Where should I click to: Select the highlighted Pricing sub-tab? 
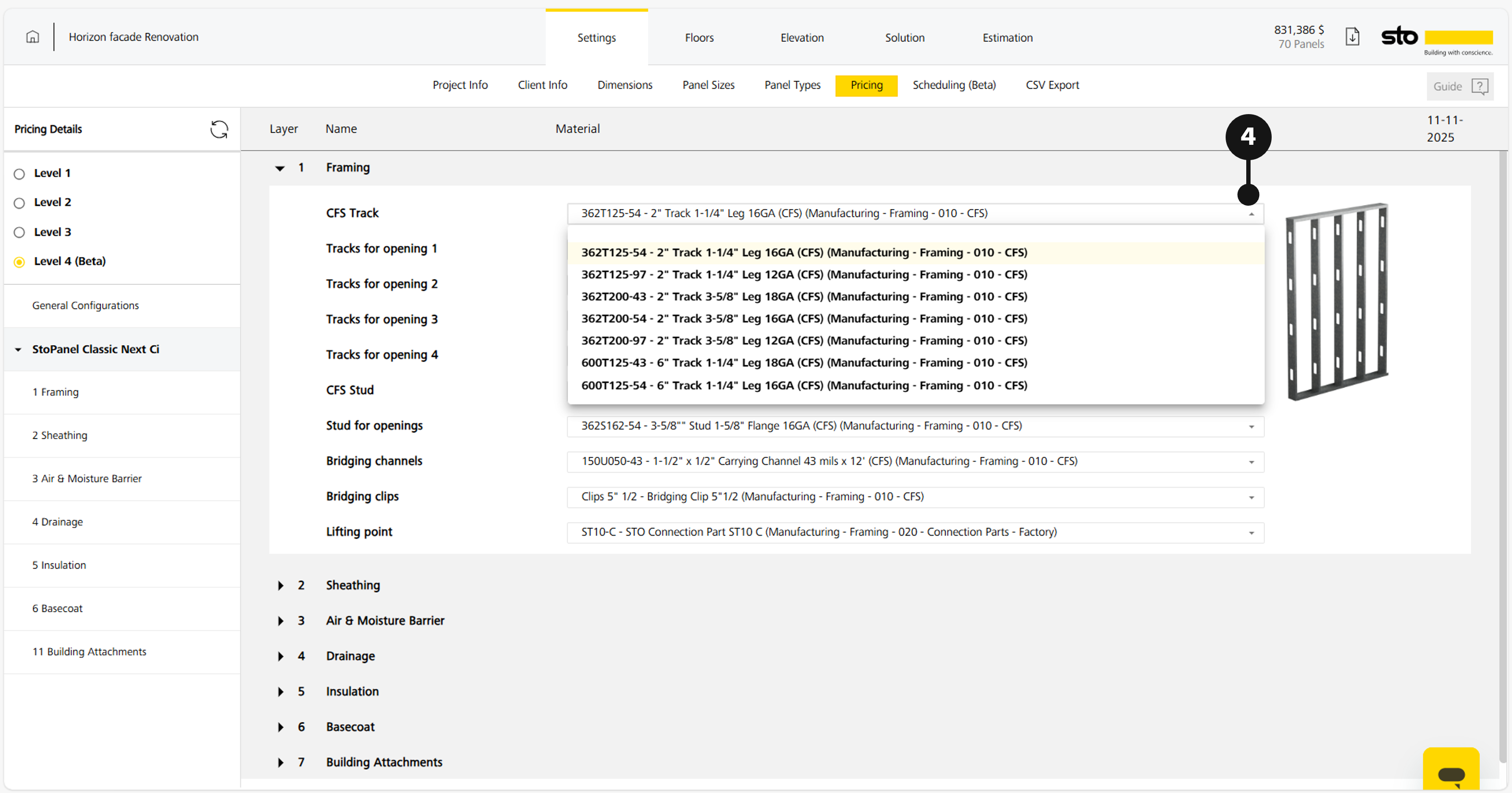click(x=866, y=86)
